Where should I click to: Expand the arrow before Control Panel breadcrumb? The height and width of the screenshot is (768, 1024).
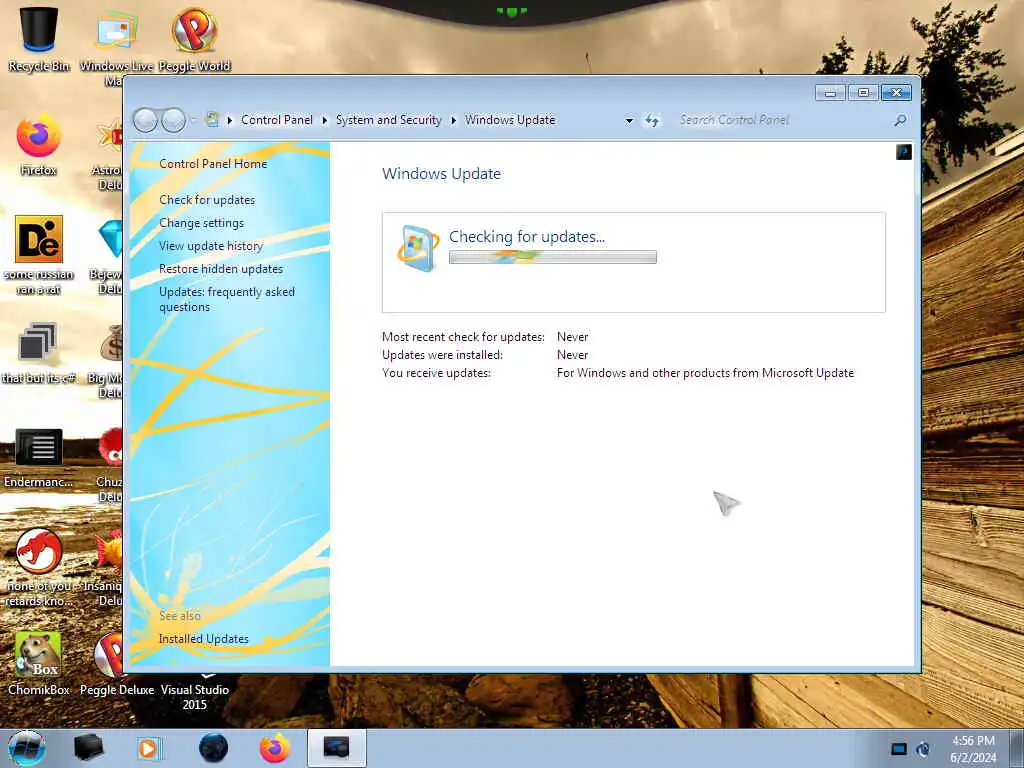coord(230,120)
